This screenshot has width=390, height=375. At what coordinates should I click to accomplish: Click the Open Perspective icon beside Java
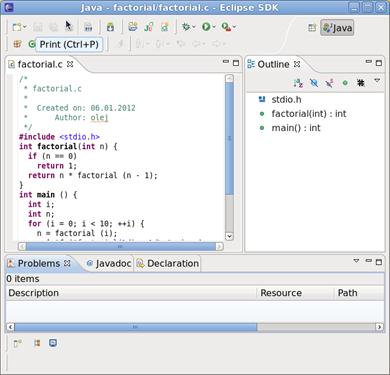click(x=312, y=28)
